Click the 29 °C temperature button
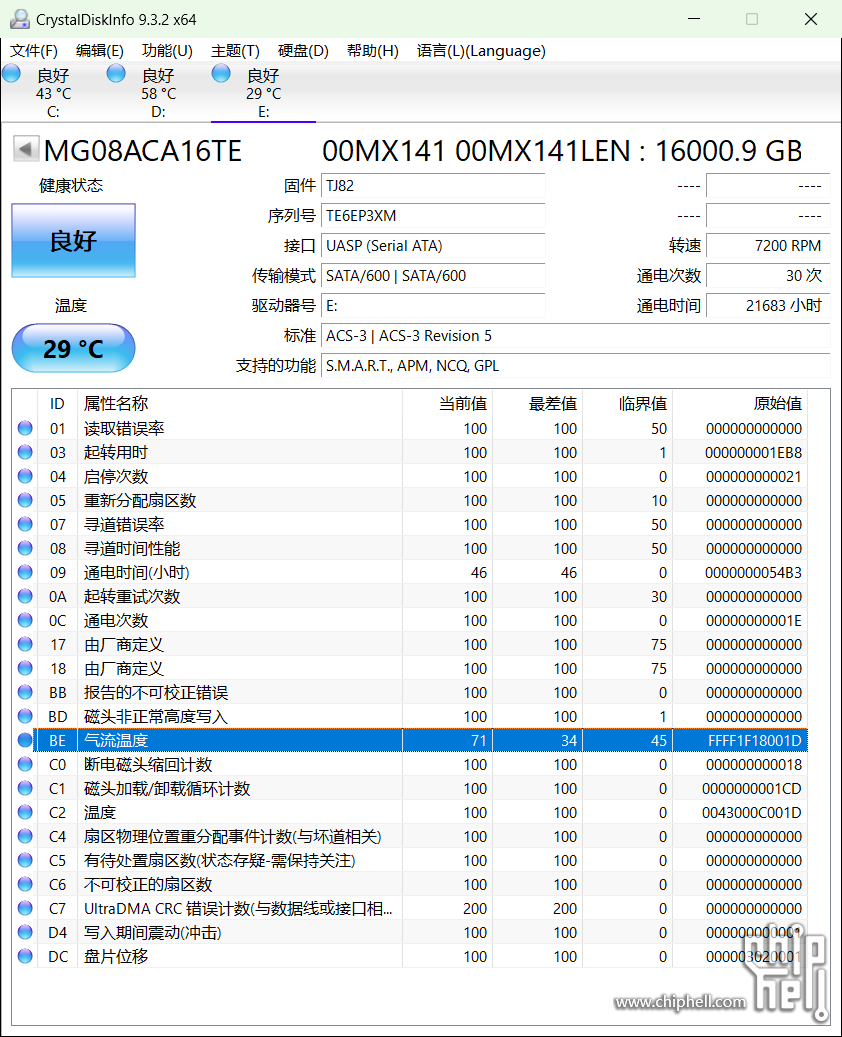Screen dimensions: 842x1037 tap(73, 348)
